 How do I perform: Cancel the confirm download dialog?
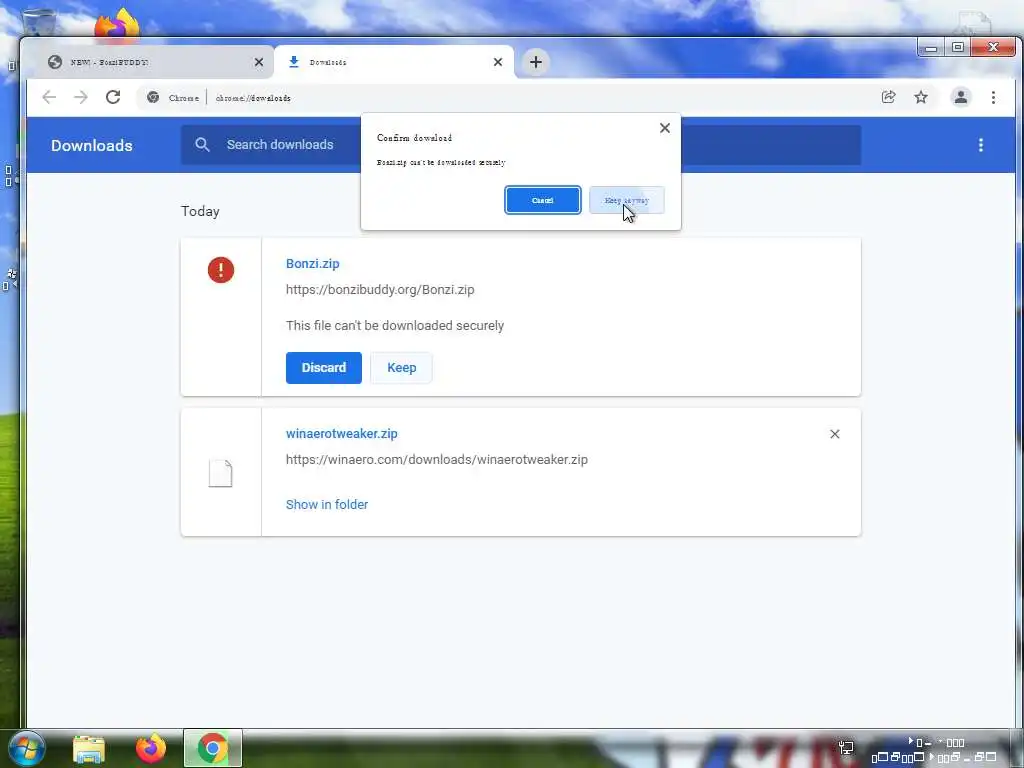[542, 200]
